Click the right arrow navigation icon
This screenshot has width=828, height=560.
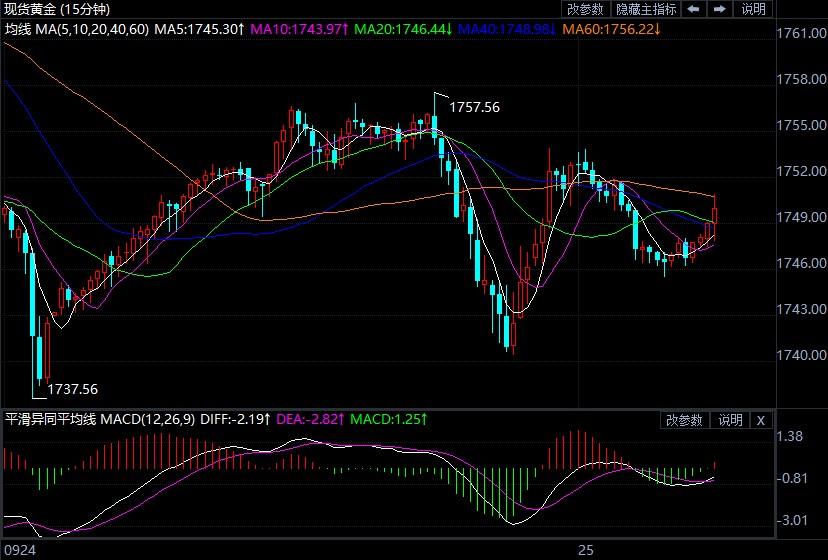tap(720, 9)
